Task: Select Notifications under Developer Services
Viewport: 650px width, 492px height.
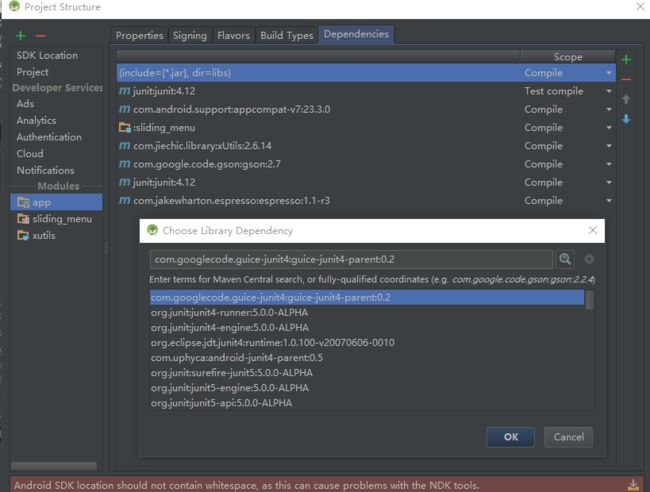Action: tap(46, 170)
